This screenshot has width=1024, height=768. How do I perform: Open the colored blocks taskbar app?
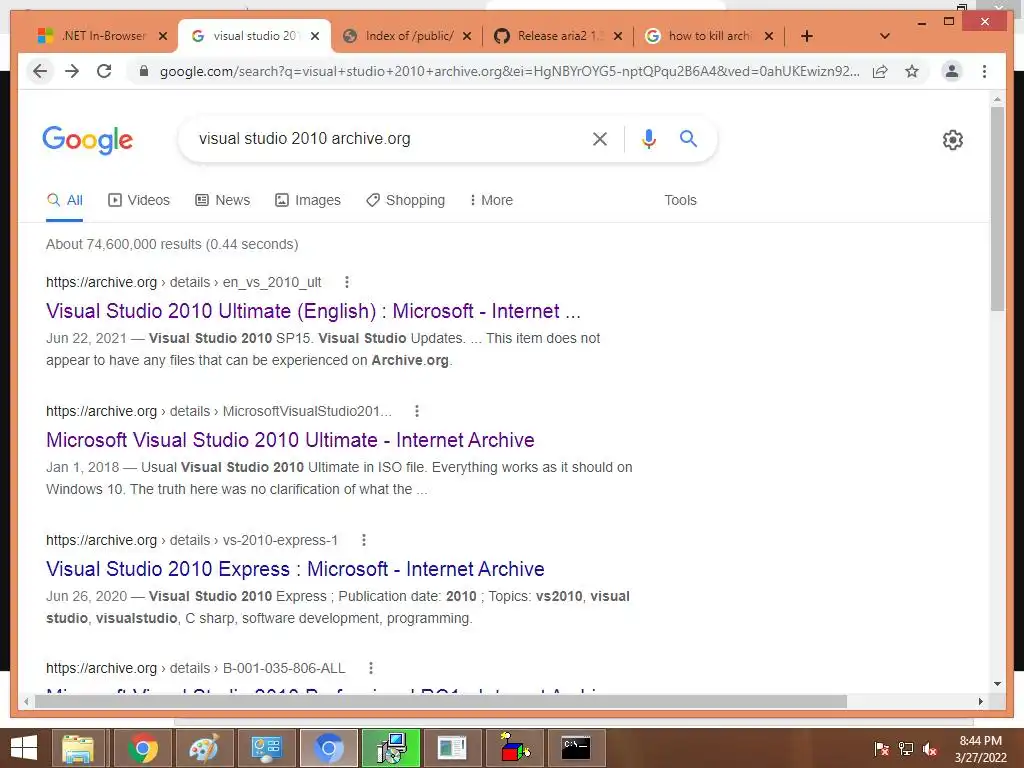[x=515, y=748]
